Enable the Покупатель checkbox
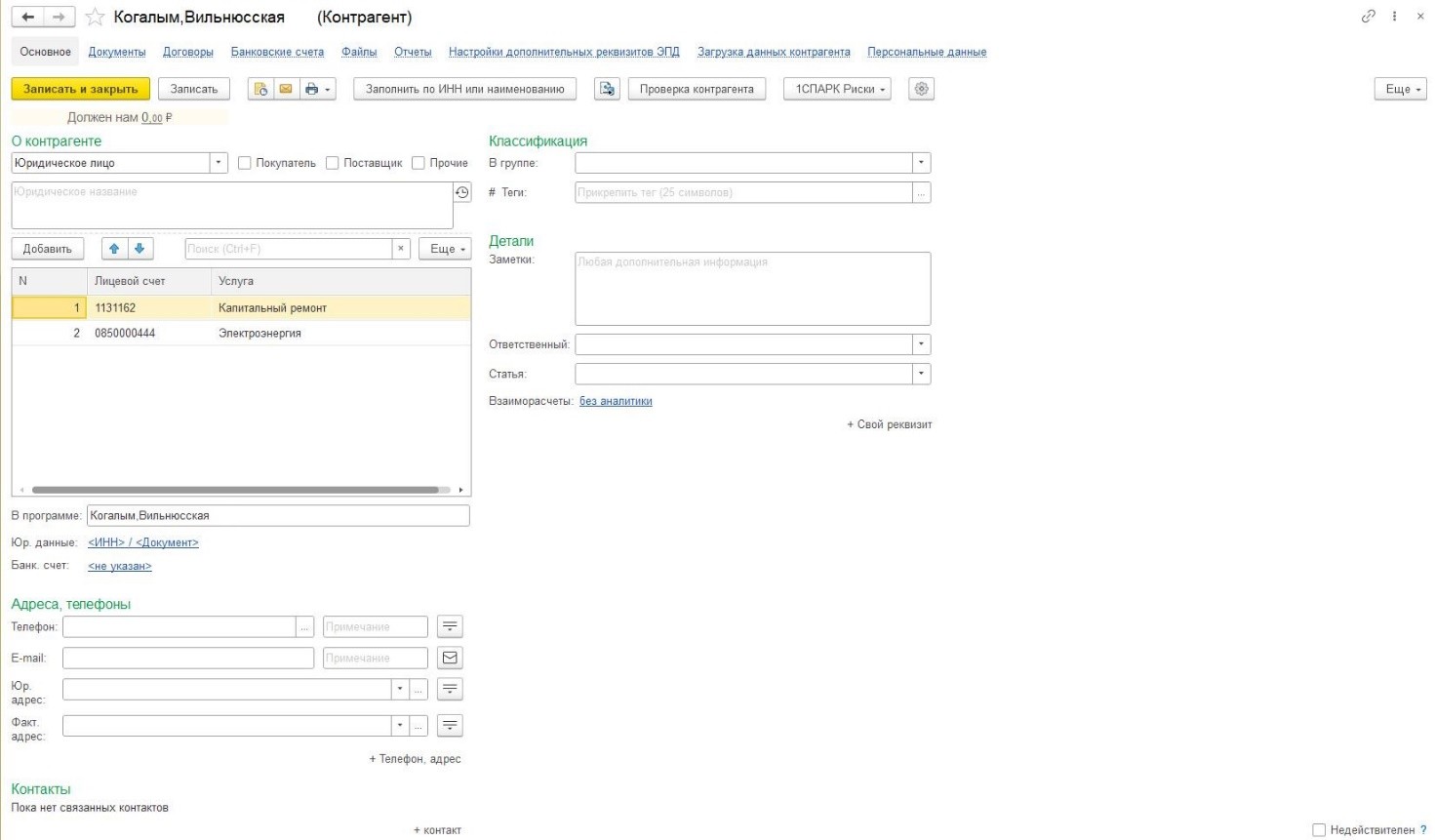The image size is (1435, 840). click(x=245, y=163)
